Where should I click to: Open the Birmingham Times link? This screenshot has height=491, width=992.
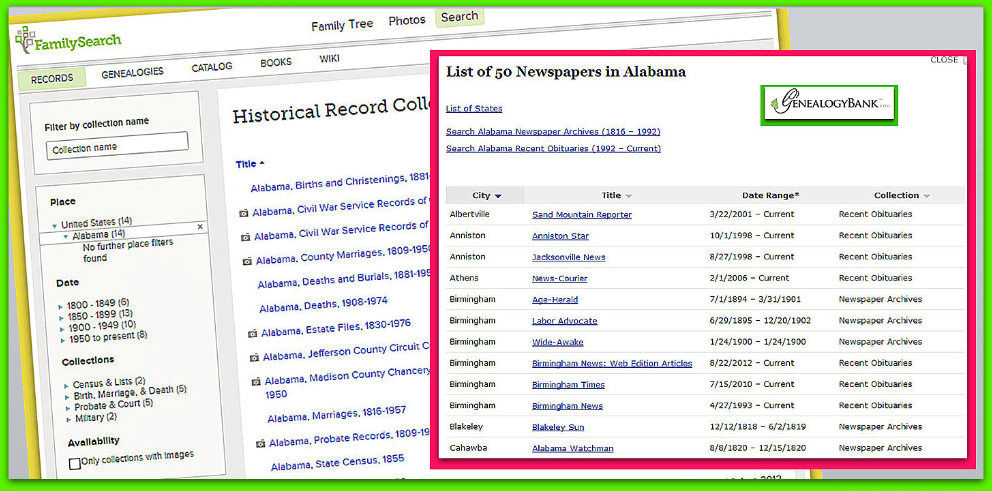(568, 385)
